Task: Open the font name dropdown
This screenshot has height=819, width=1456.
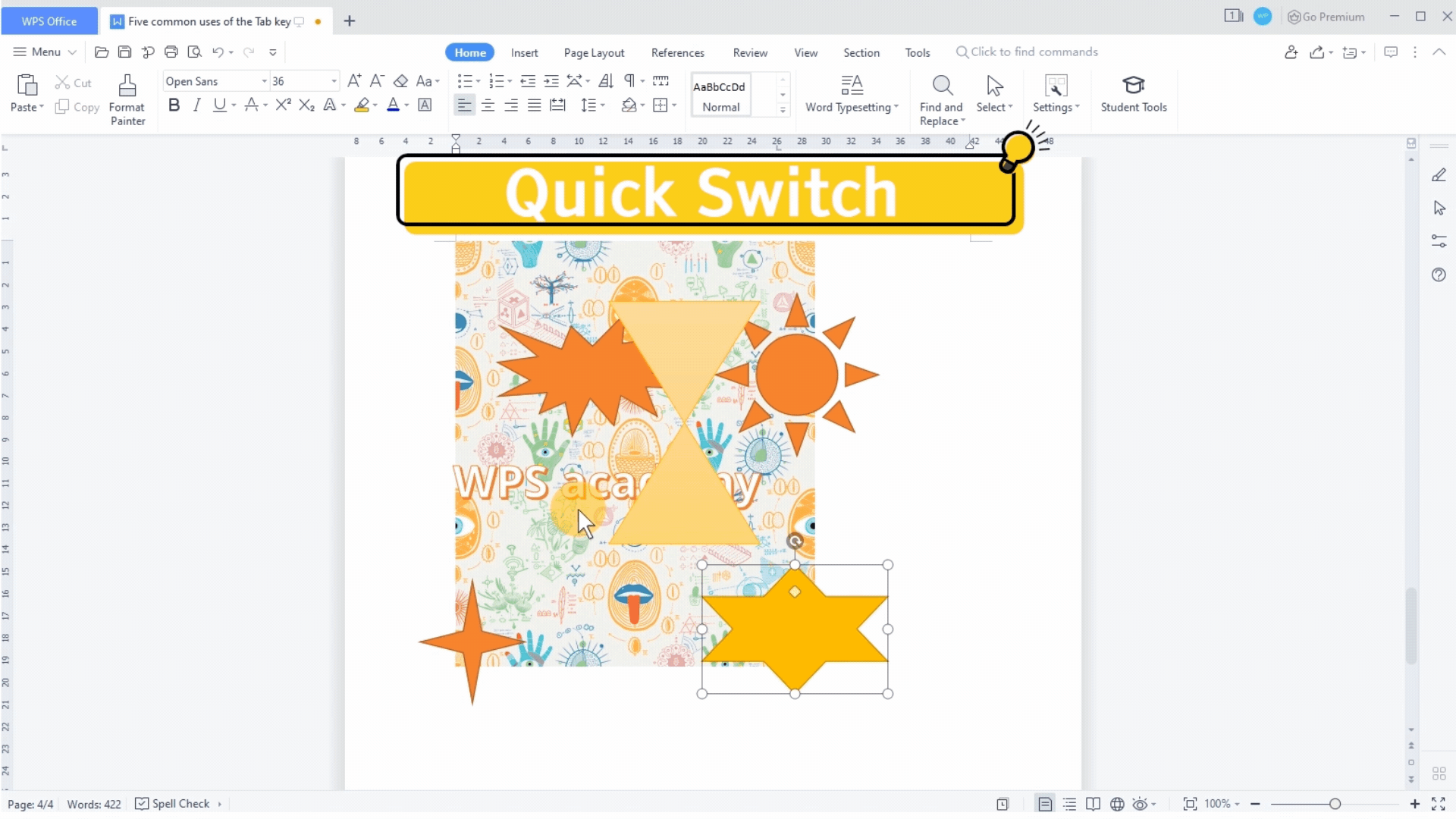Action: [x=264, y=81]
